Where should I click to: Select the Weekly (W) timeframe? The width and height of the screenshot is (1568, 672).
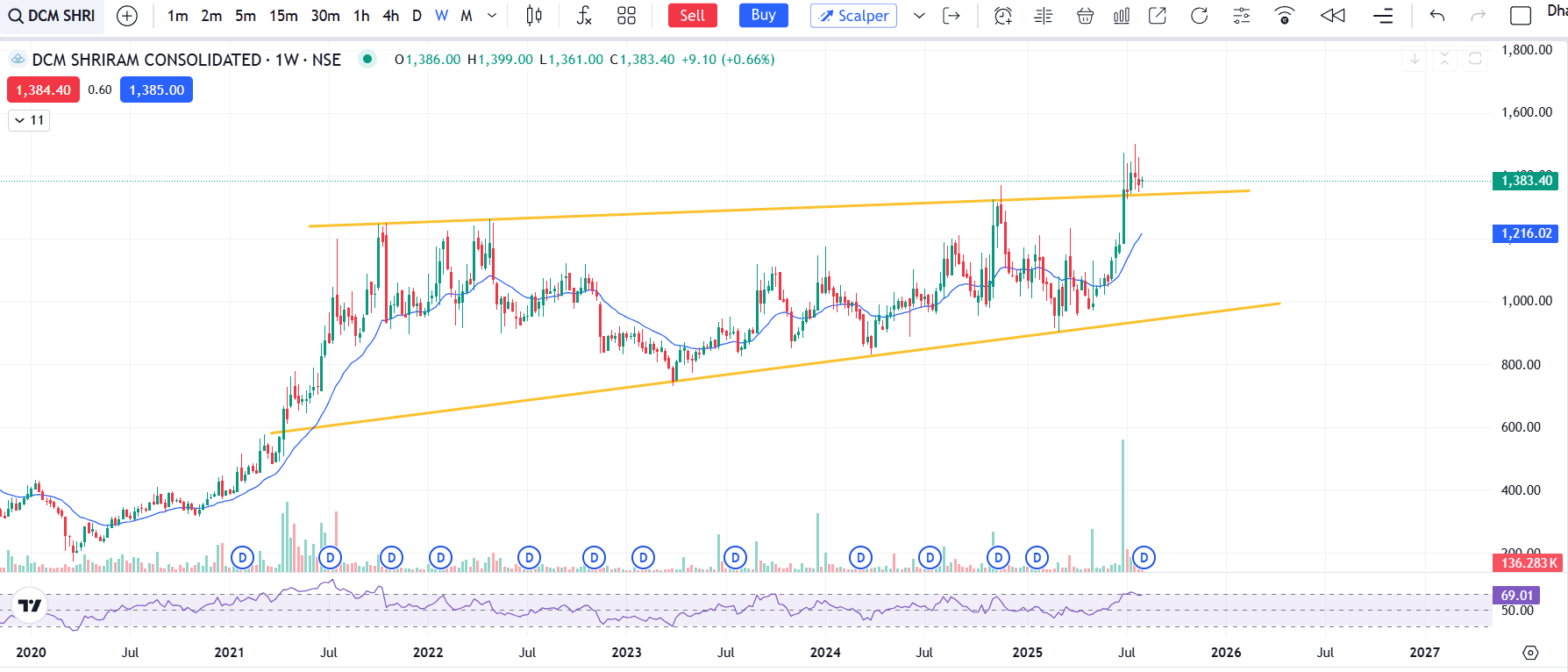point(441,16)
